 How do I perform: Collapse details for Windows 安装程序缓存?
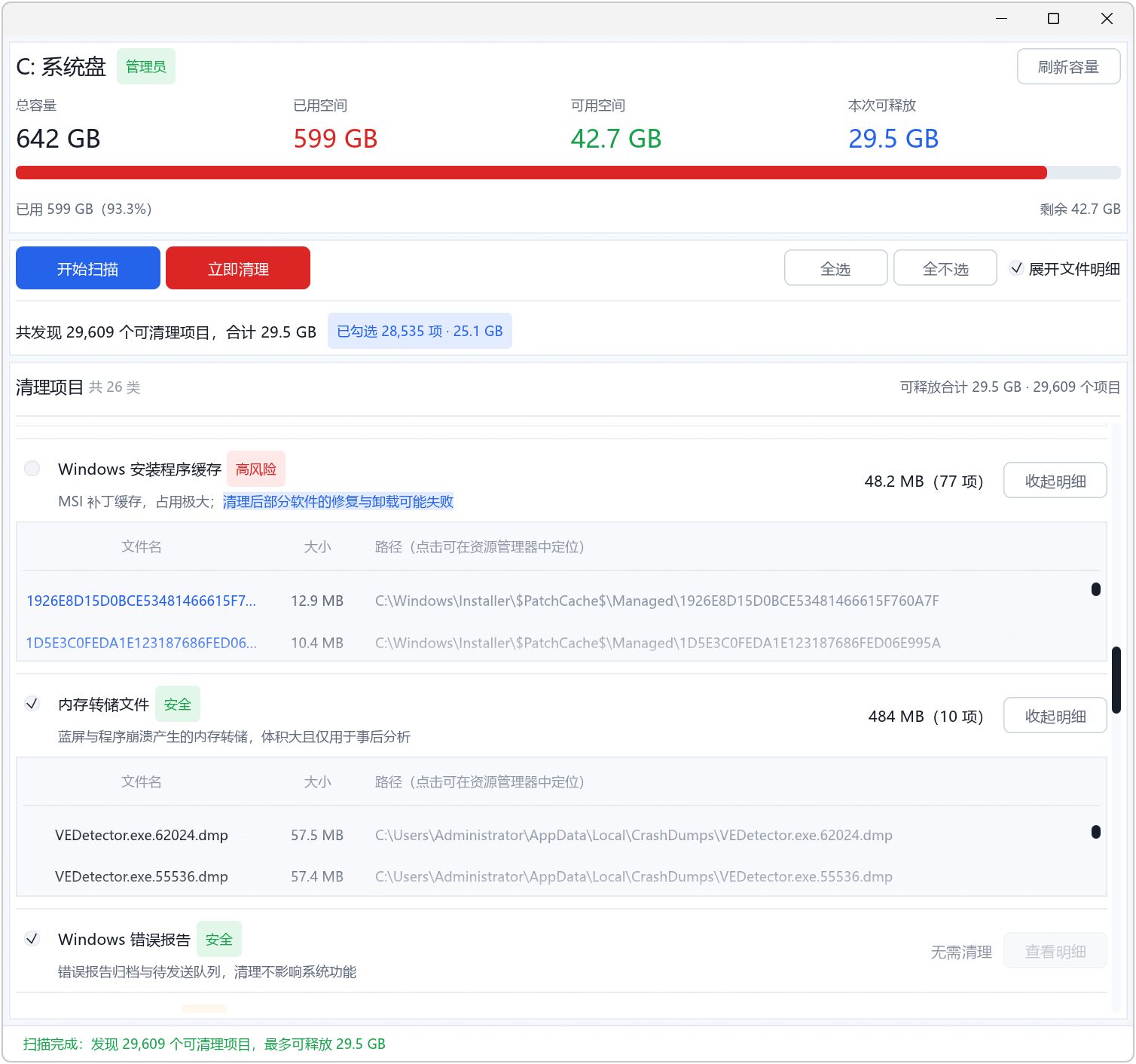[x=1055, y=481]
